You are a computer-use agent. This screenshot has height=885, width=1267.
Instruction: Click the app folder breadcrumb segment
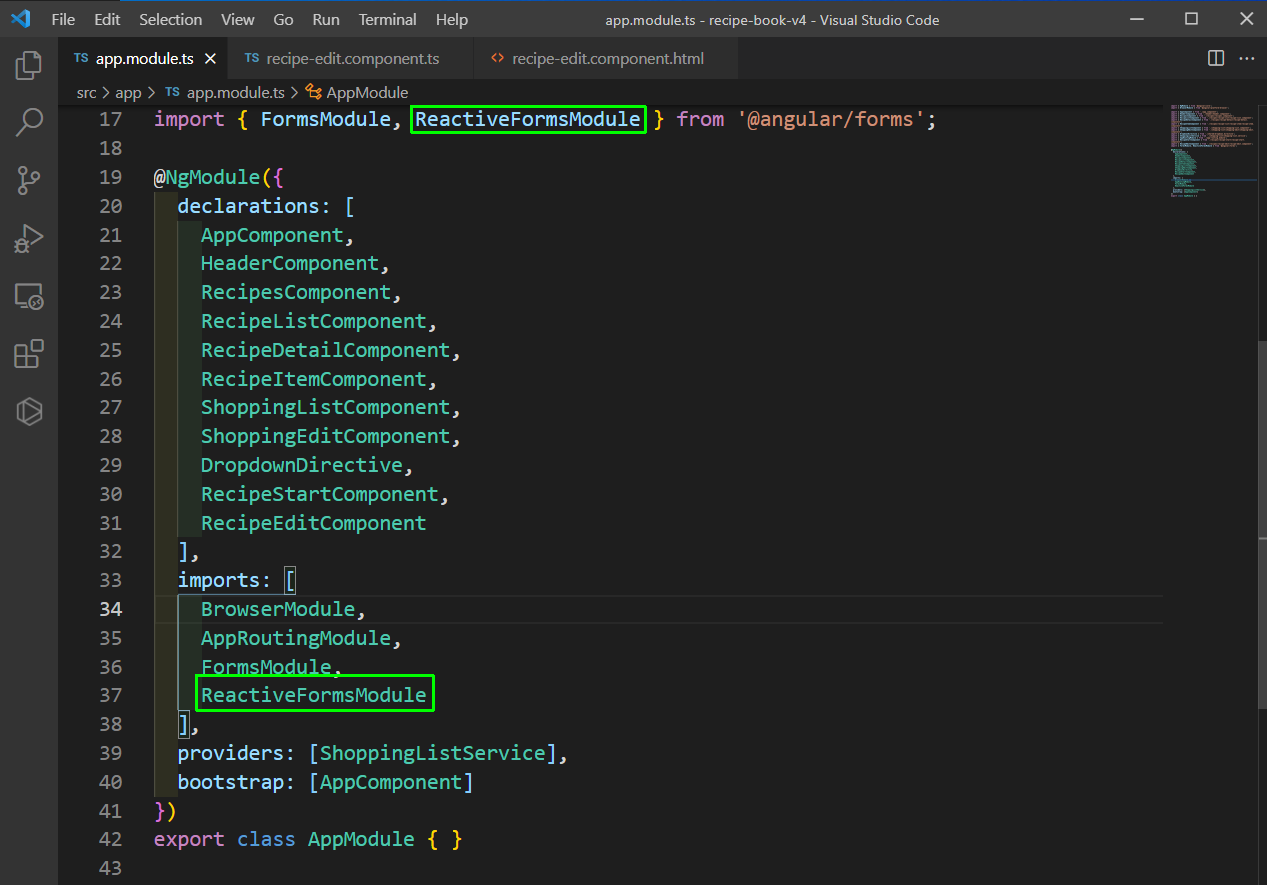click(x=128, y=92)
